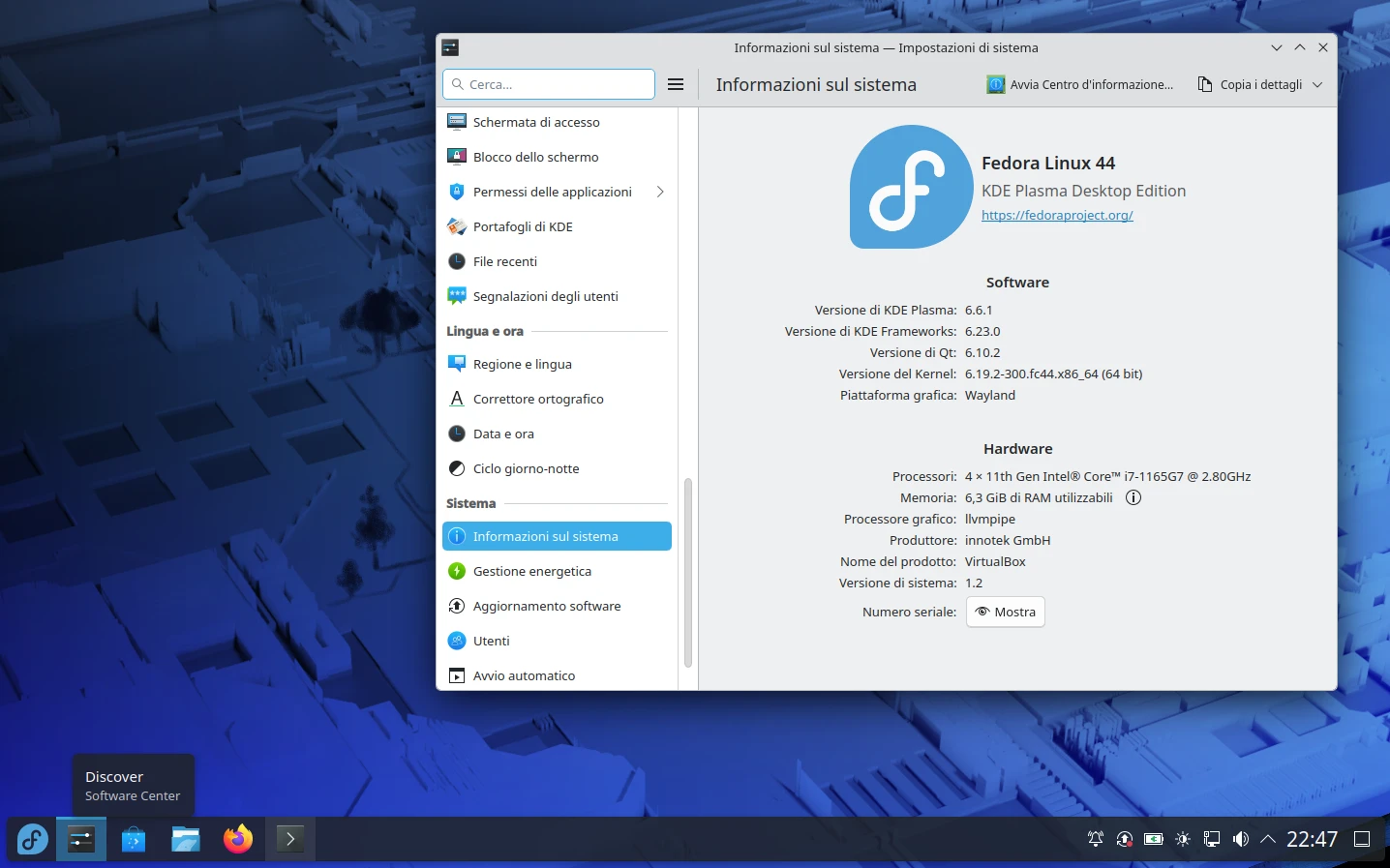The height and width of the screenshot is (868, 1390).
Task: Select the Portafogli di KDE icon
Action: click(456, 226)
